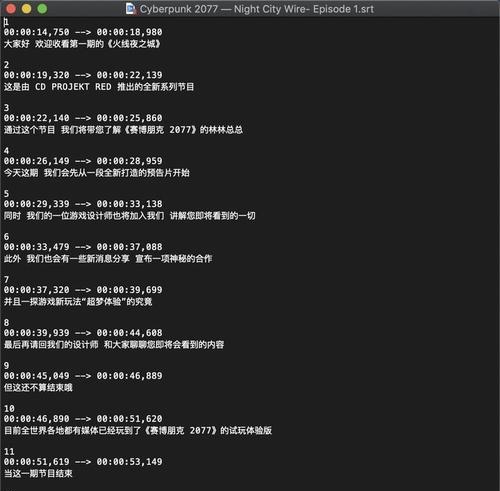Click the number 2077 in subtitle 3 text
The height and width of the screenshot is (491, 500).
pos(180,129)
